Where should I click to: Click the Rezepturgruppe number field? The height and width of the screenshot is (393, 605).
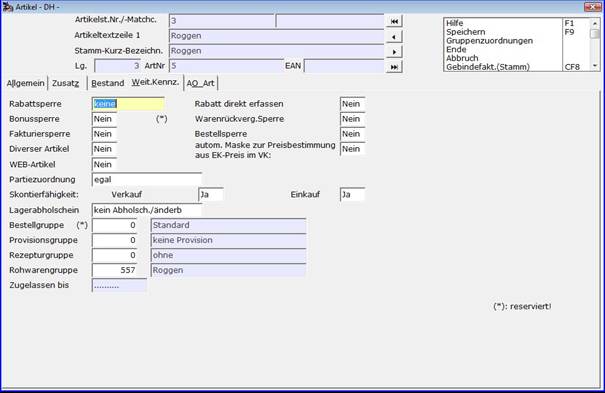114,255
